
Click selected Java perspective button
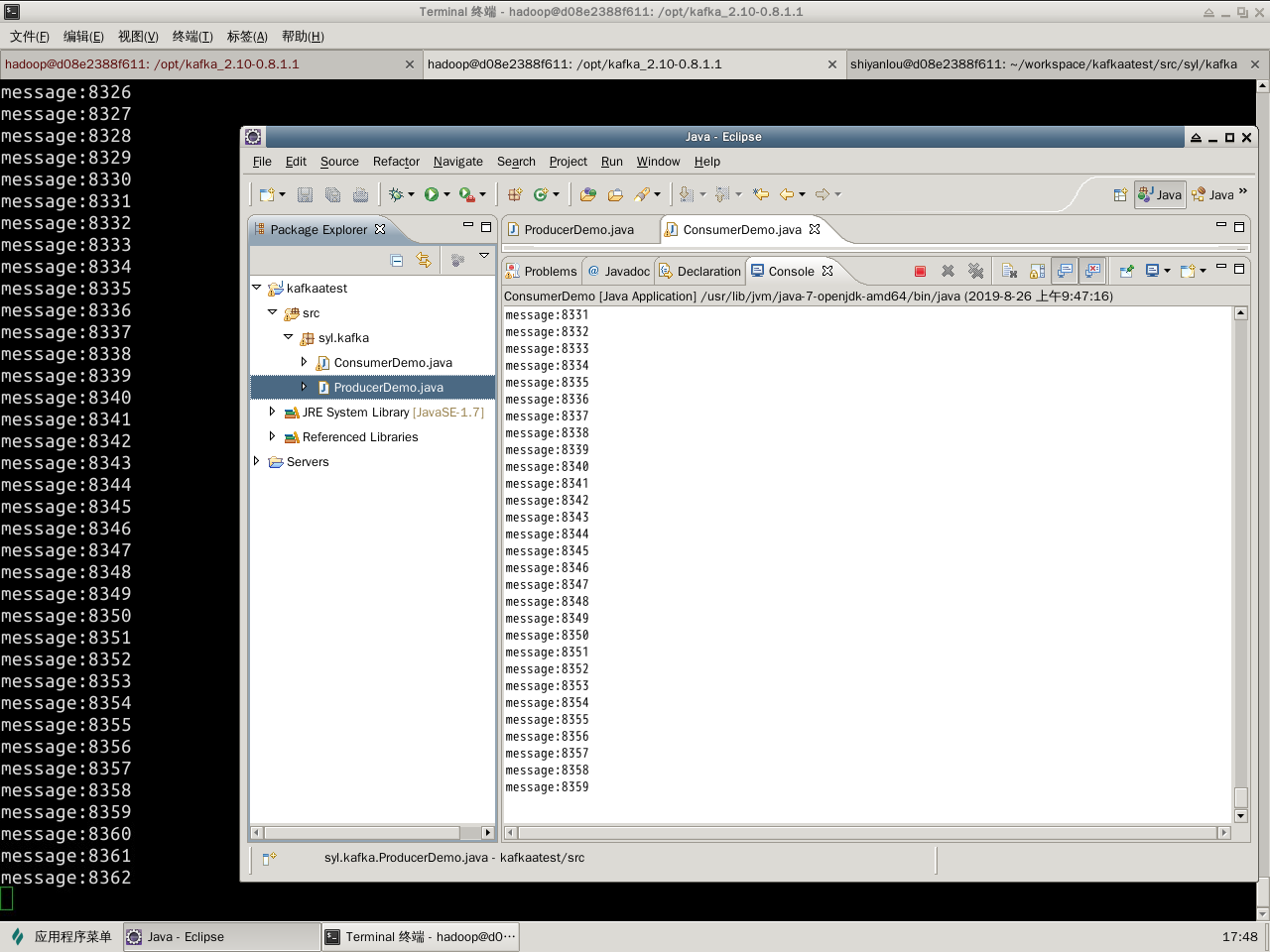tap(1160, 194)
